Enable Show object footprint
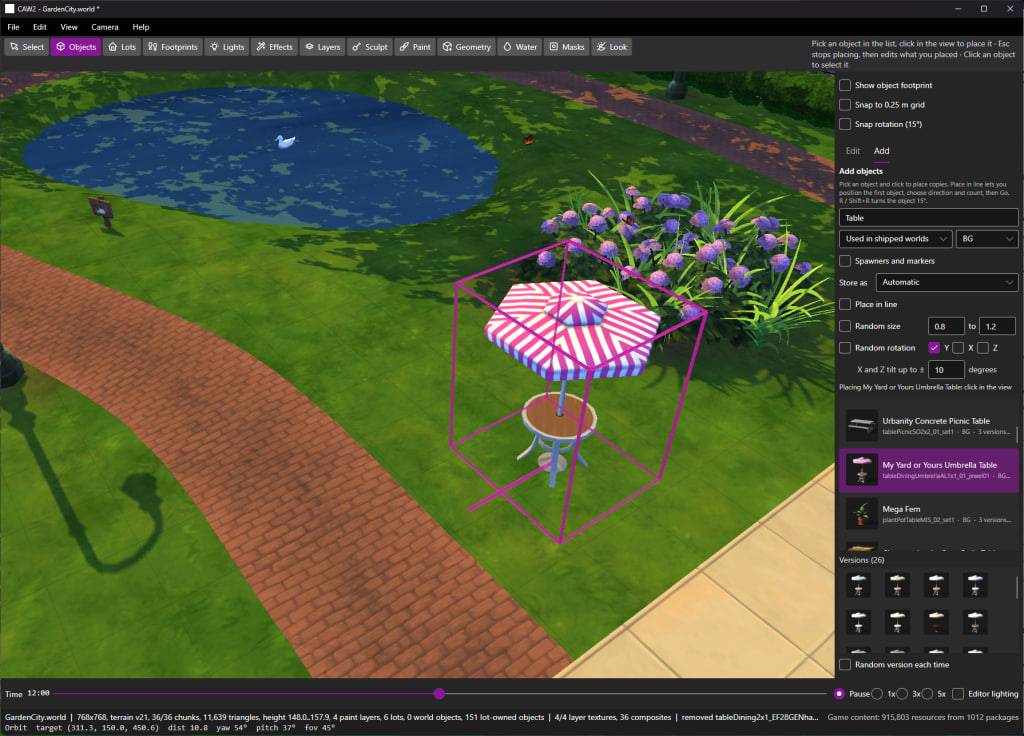Image resolution: width=1024 pixels, height=736 pixels. click(x=845, y=85)
